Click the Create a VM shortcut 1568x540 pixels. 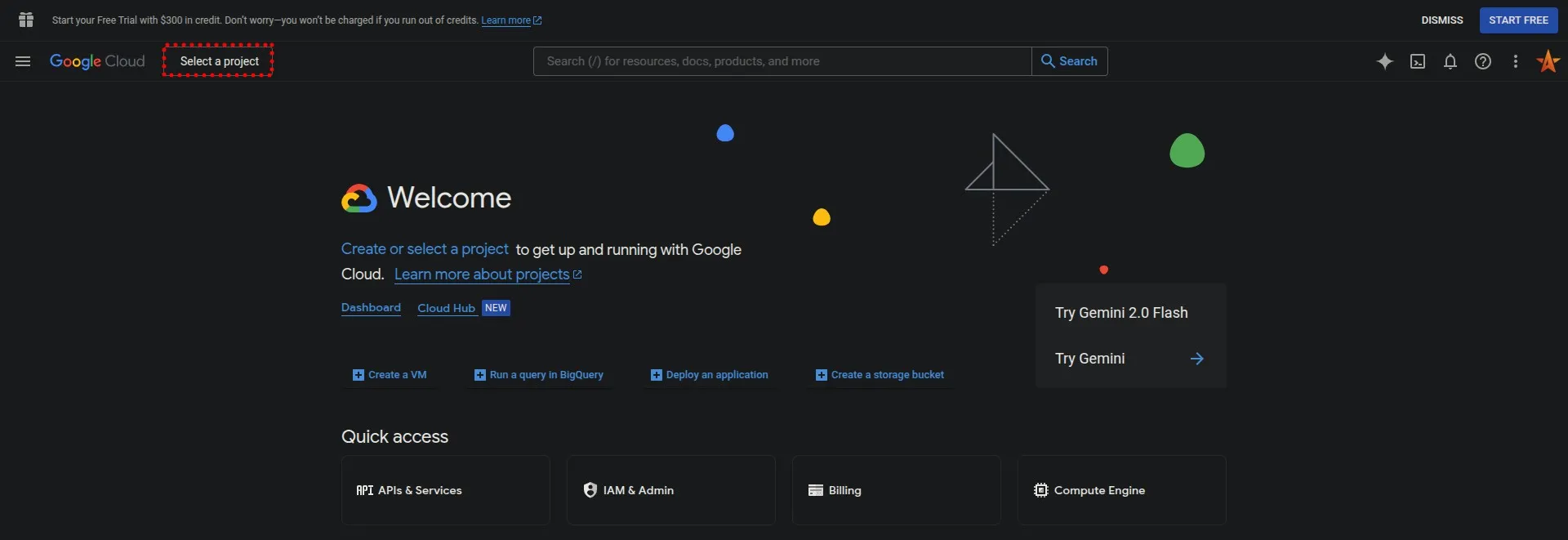390,375
